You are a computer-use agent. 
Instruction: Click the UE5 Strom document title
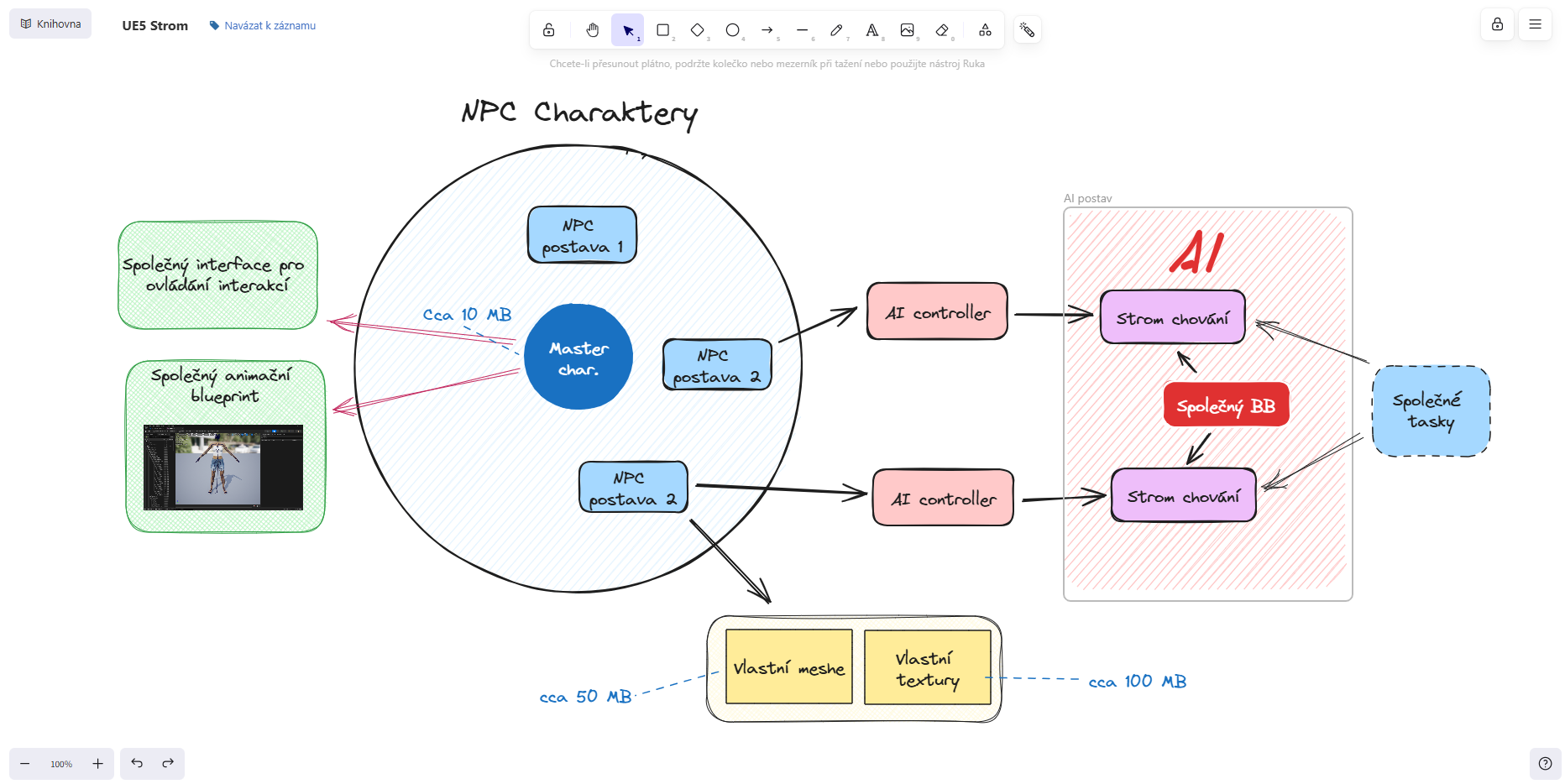click(155, 26)
